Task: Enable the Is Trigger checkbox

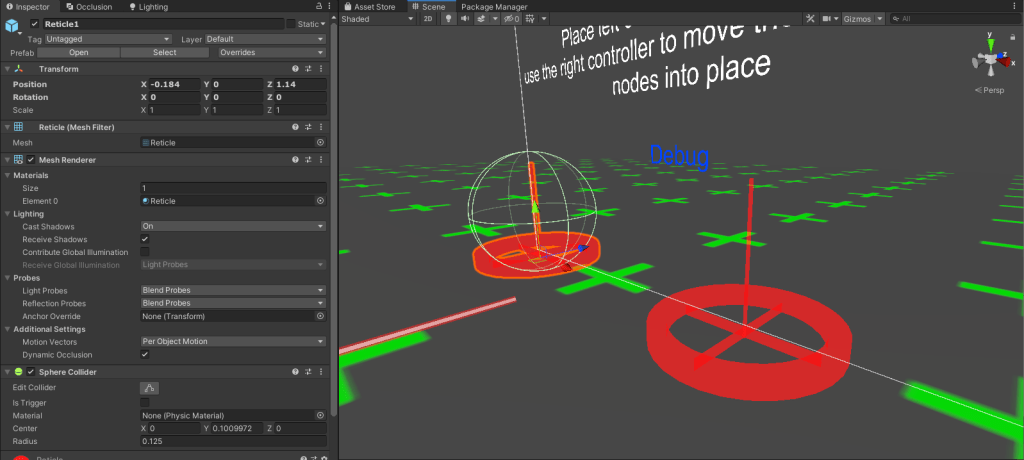Action: (145, 402)
